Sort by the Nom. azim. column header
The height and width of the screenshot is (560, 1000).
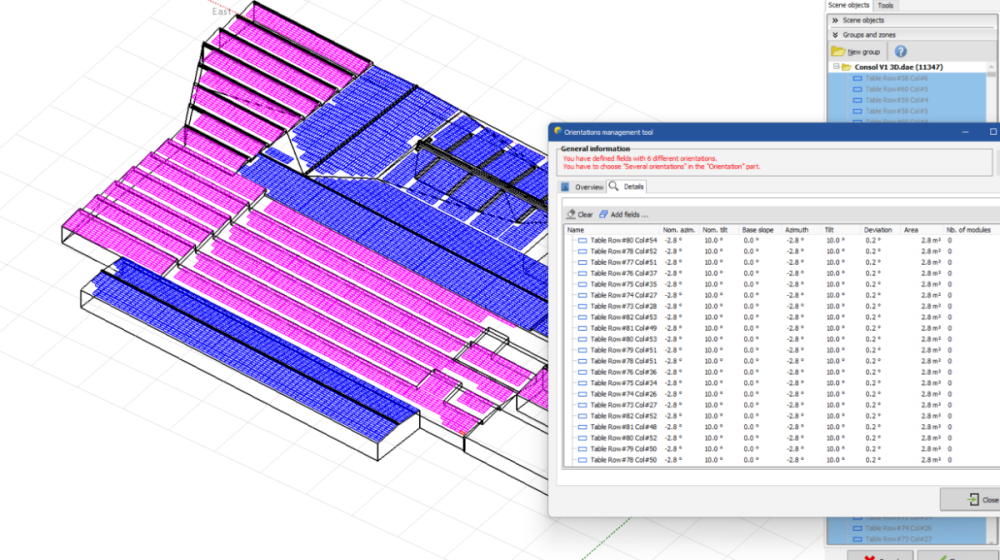(x=677, y=229)
